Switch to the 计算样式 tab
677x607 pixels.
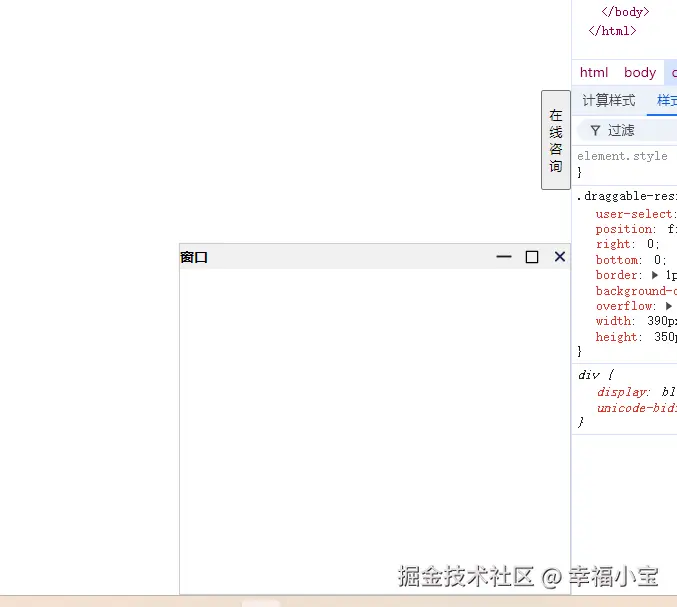[x=609, y=100]
